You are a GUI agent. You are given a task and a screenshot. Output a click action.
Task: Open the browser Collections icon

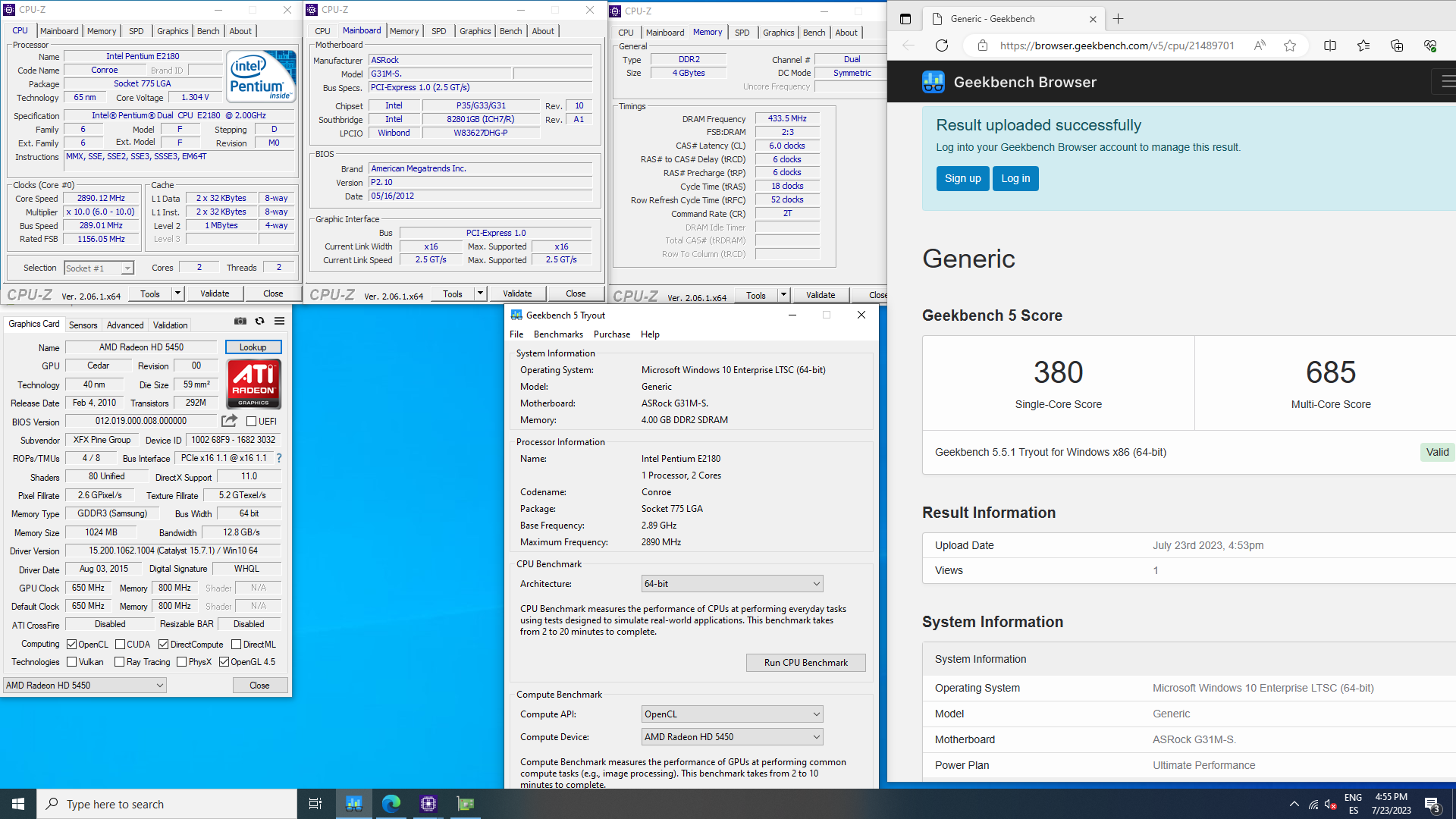(1397, 45)
